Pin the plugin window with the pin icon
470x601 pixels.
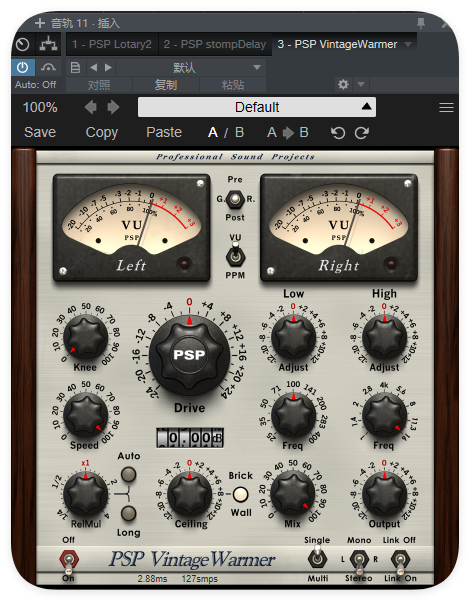(x=421, y=23)
